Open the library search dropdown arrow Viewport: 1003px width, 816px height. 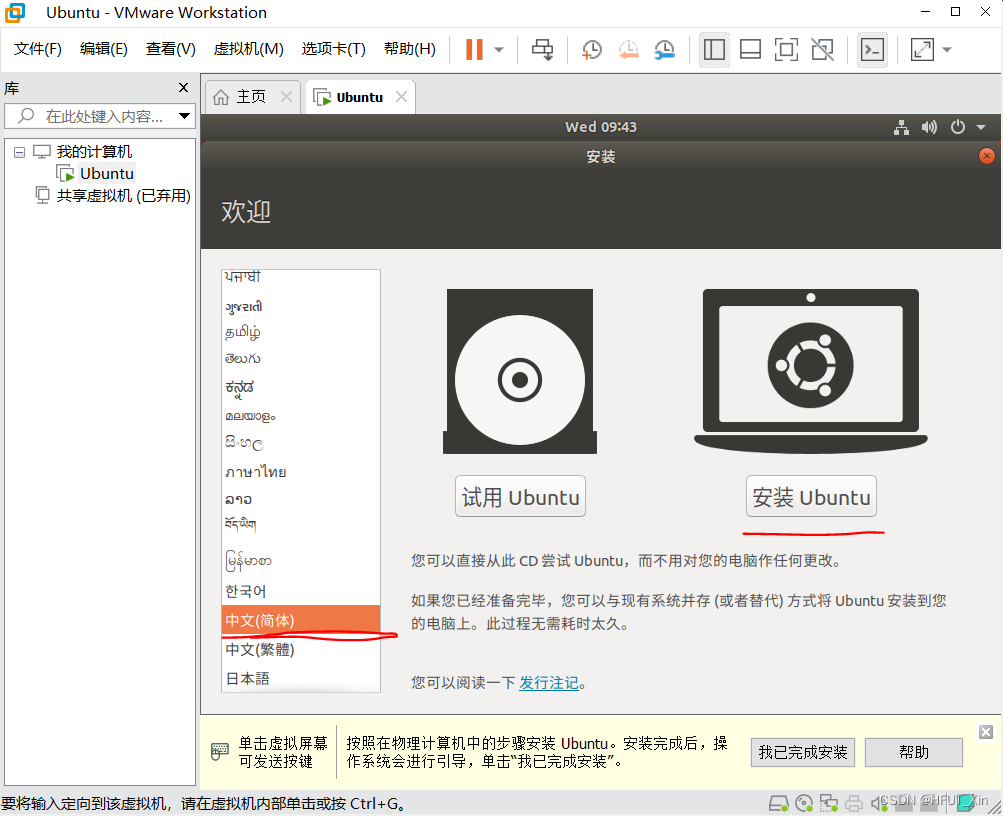(x=184, y=116)
